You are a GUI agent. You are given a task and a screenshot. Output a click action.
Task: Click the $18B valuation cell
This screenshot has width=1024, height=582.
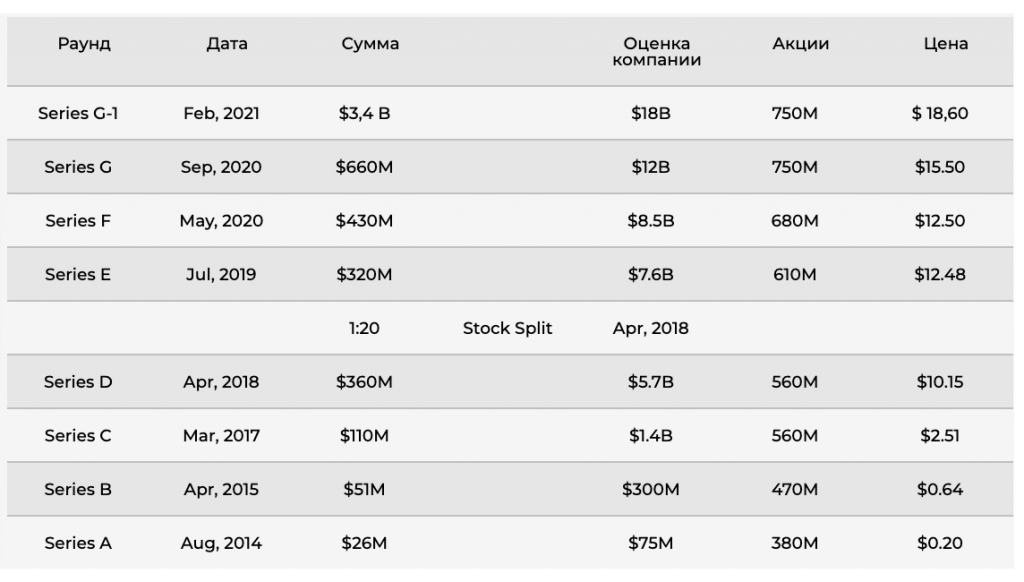(x=650, y=113)
